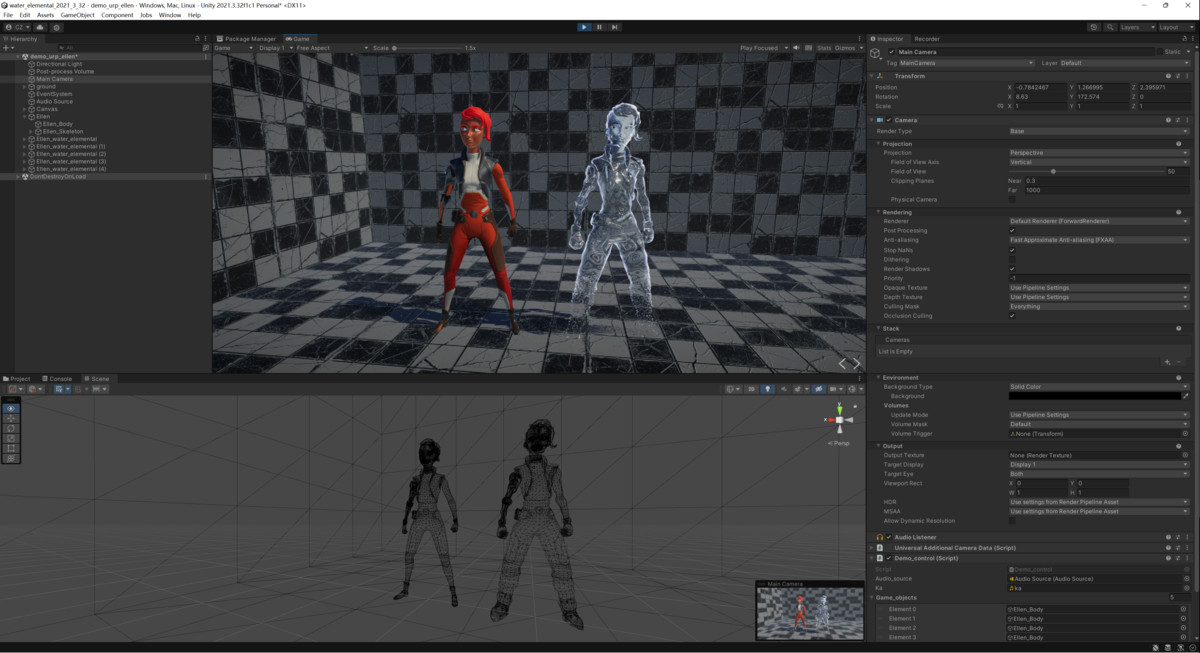Image resolution: width=1200 pixels, height=653 pixels.
Task: Open the Background Type dropdown
Action: coord(1098,387)
